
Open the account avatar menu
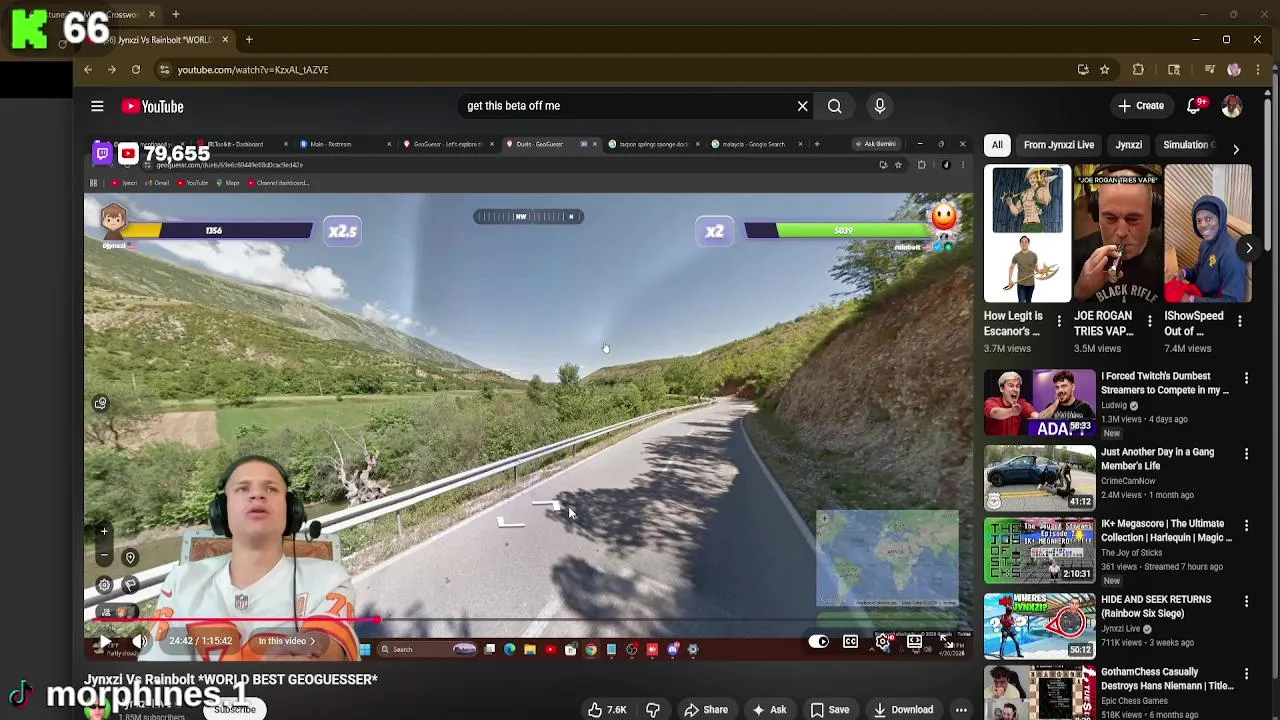point(1232,106)
